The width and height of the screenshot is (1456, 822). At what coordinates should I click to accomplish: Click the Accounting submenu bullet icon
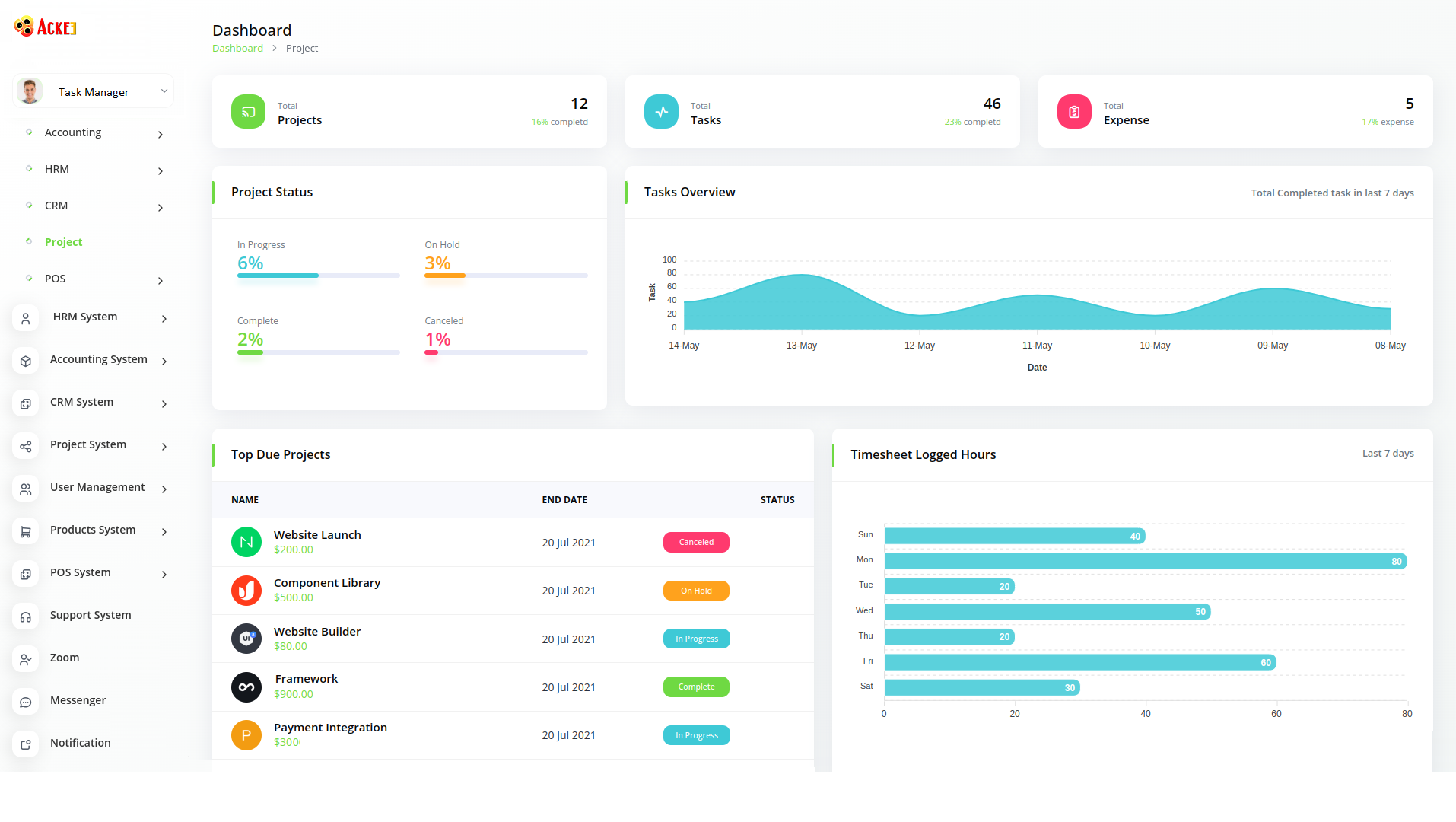coord(29,132)
